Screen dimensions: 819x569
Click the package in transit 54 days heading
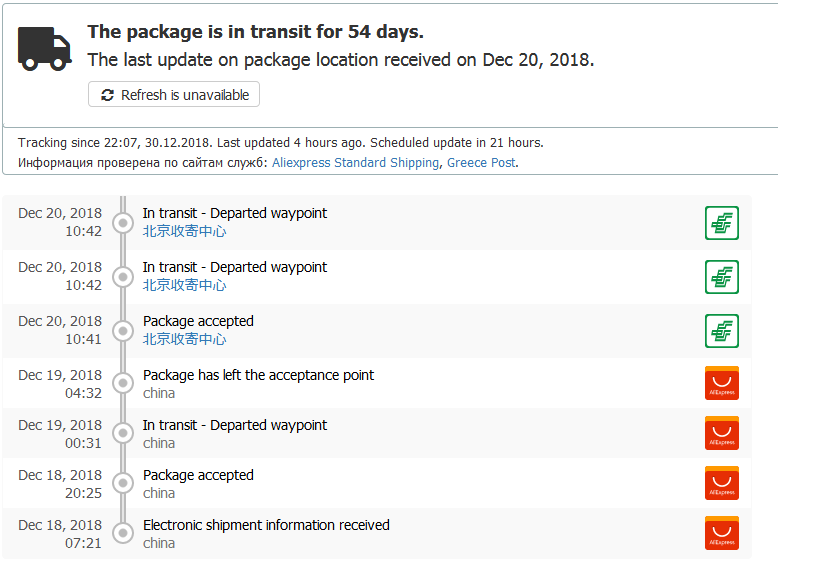[255, 32]
